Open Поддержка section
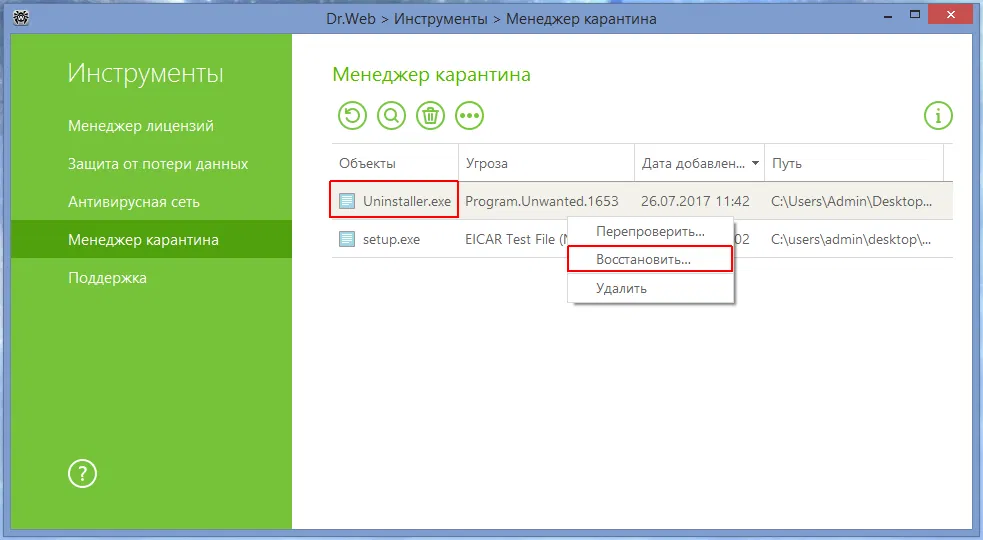The width and height of the screenshot is (983, 540). 107,278
